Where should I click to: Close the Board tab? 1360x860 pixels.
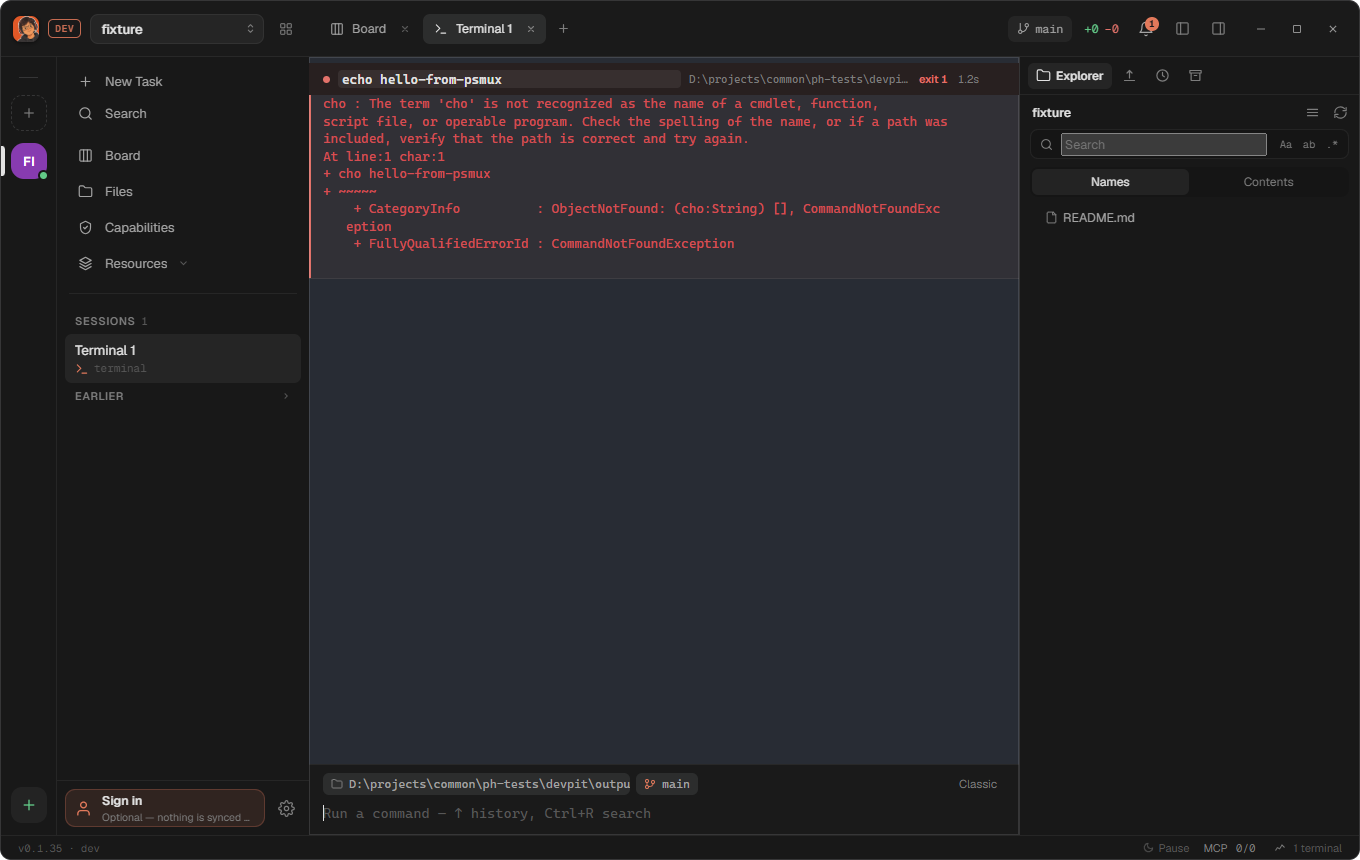coord(405,29)
